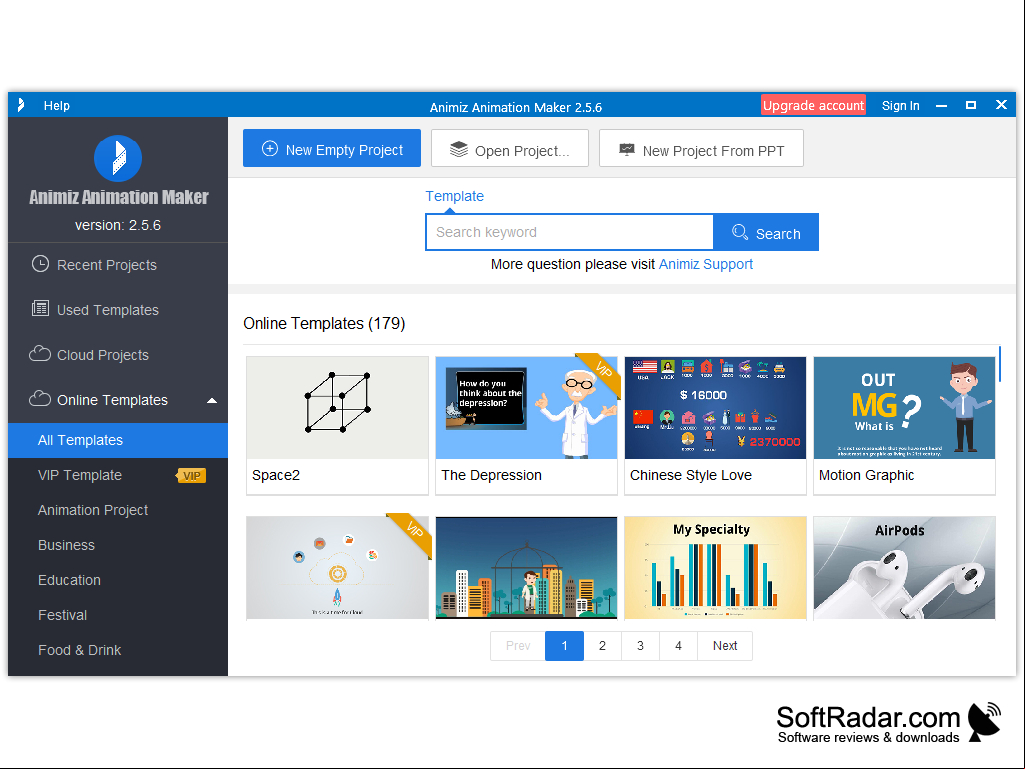1025x769 pixels.
Task: Go to pagination page 2
Action: tap(602, 646)
